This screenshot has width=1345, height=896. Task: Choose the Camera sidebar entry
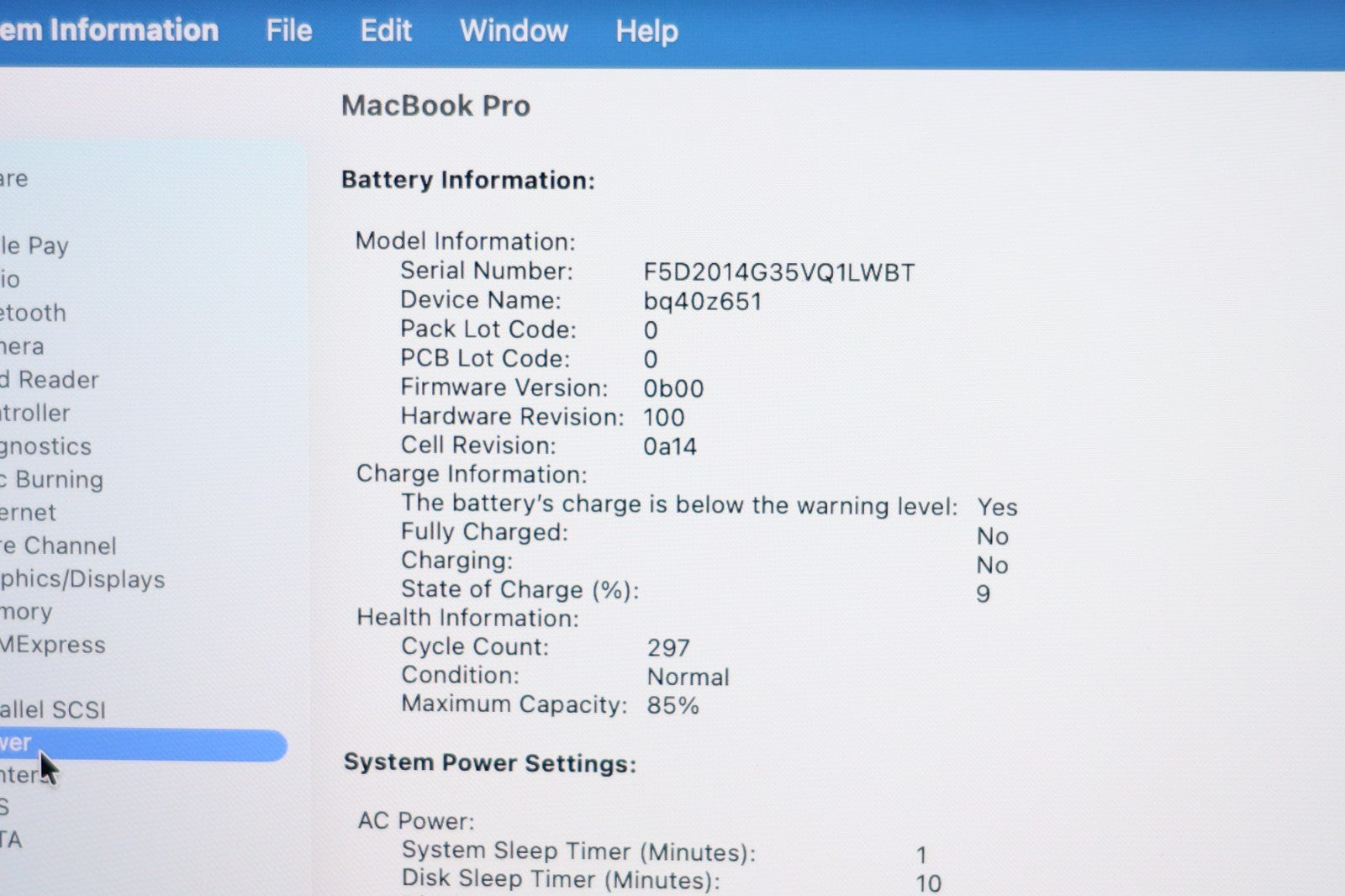[x=23, y=346]
